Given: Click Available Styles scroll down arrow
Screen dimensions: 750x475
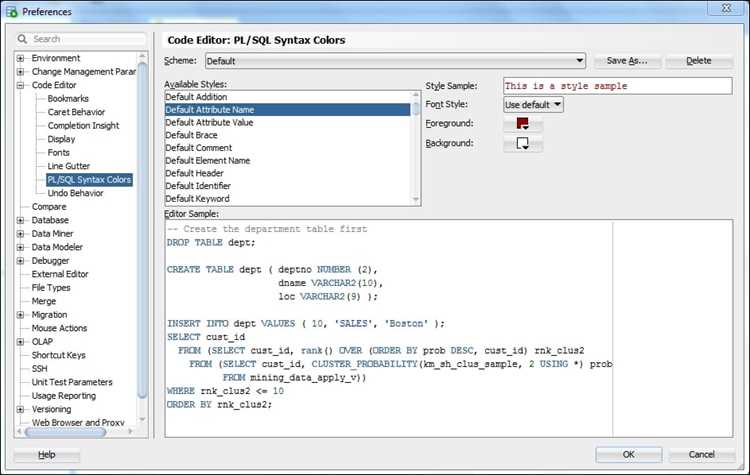Looking at the screenshot, I should pos(415,199).
